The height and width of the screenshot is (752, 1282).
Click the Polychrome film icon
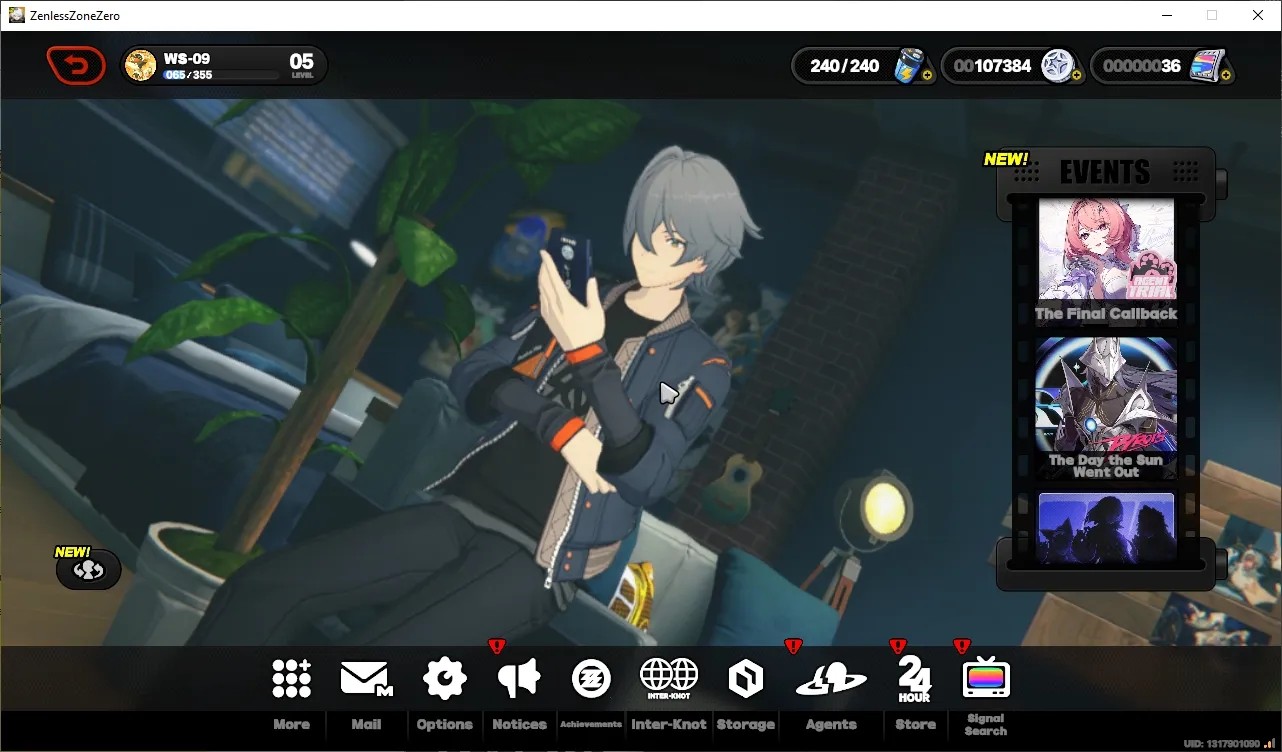click(x=1206, y=65)
